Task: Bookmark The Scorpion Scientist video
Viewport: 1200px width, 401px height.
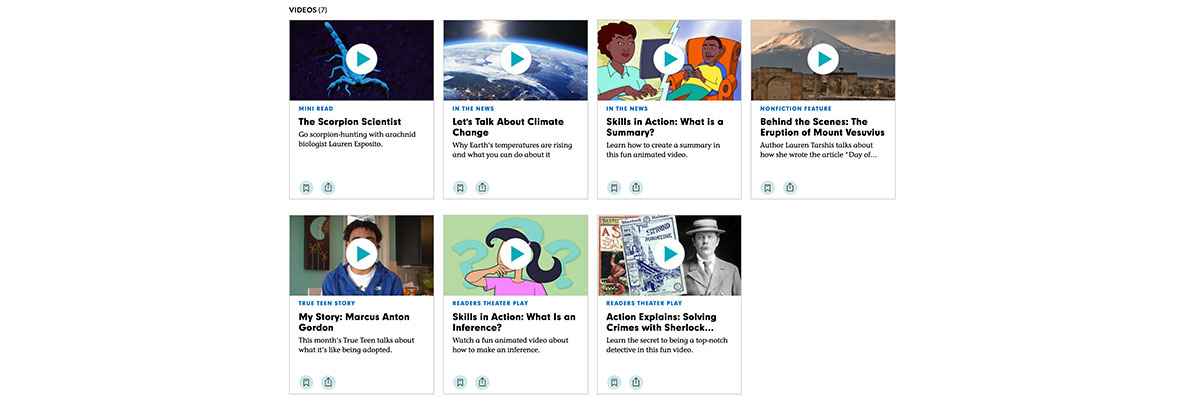Action: pyautogui.click(x=306, y=188)
